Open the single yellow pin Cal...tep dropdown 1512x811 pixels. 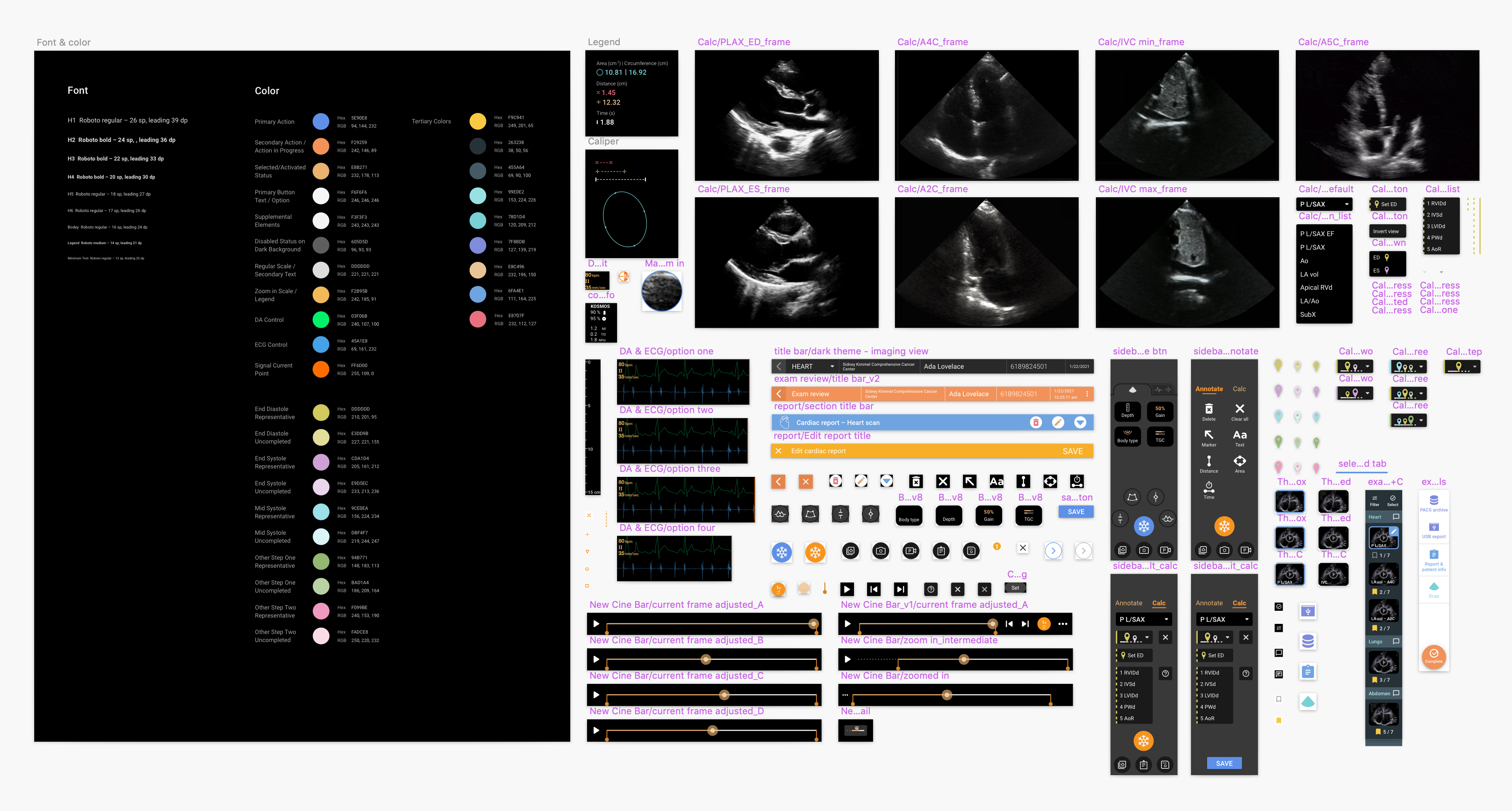(x=1463, y=367)
